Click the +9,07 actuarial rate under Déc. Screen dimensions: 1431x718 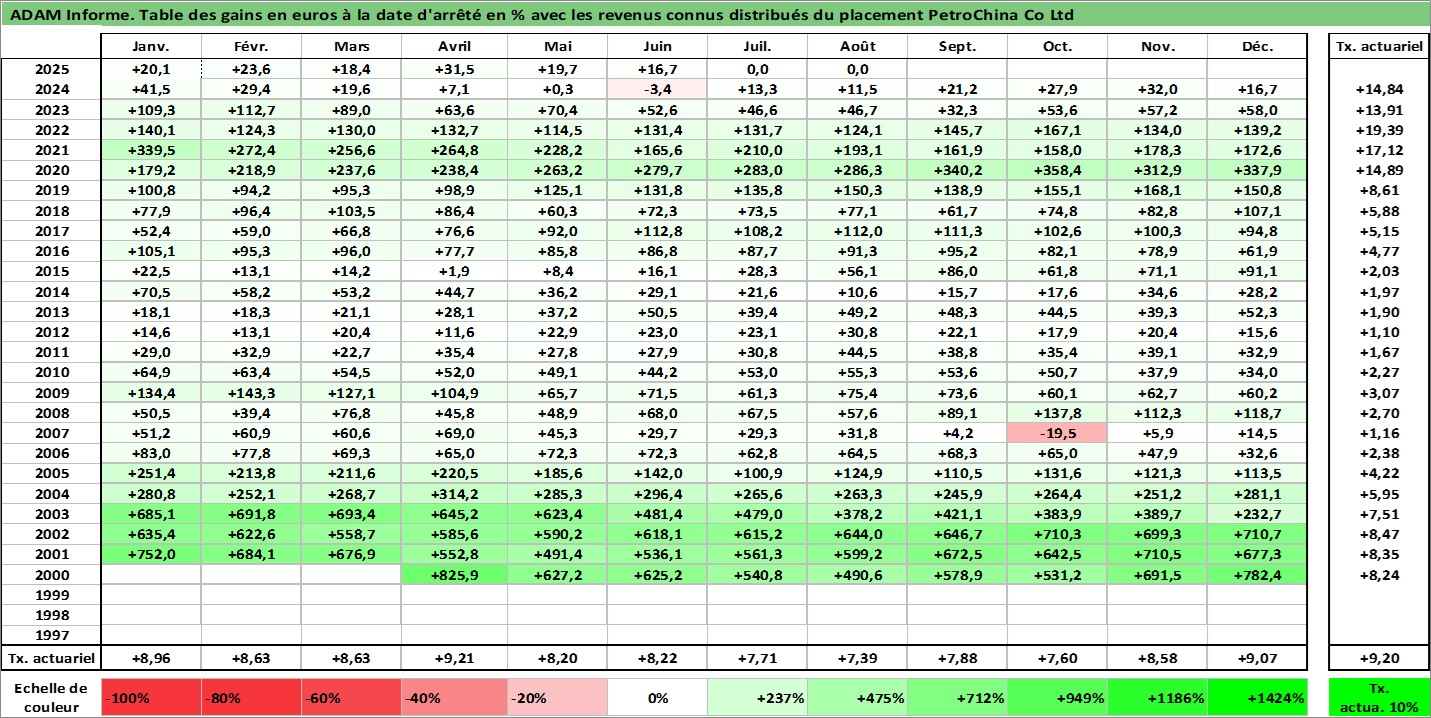click(x=1256, y=658)
